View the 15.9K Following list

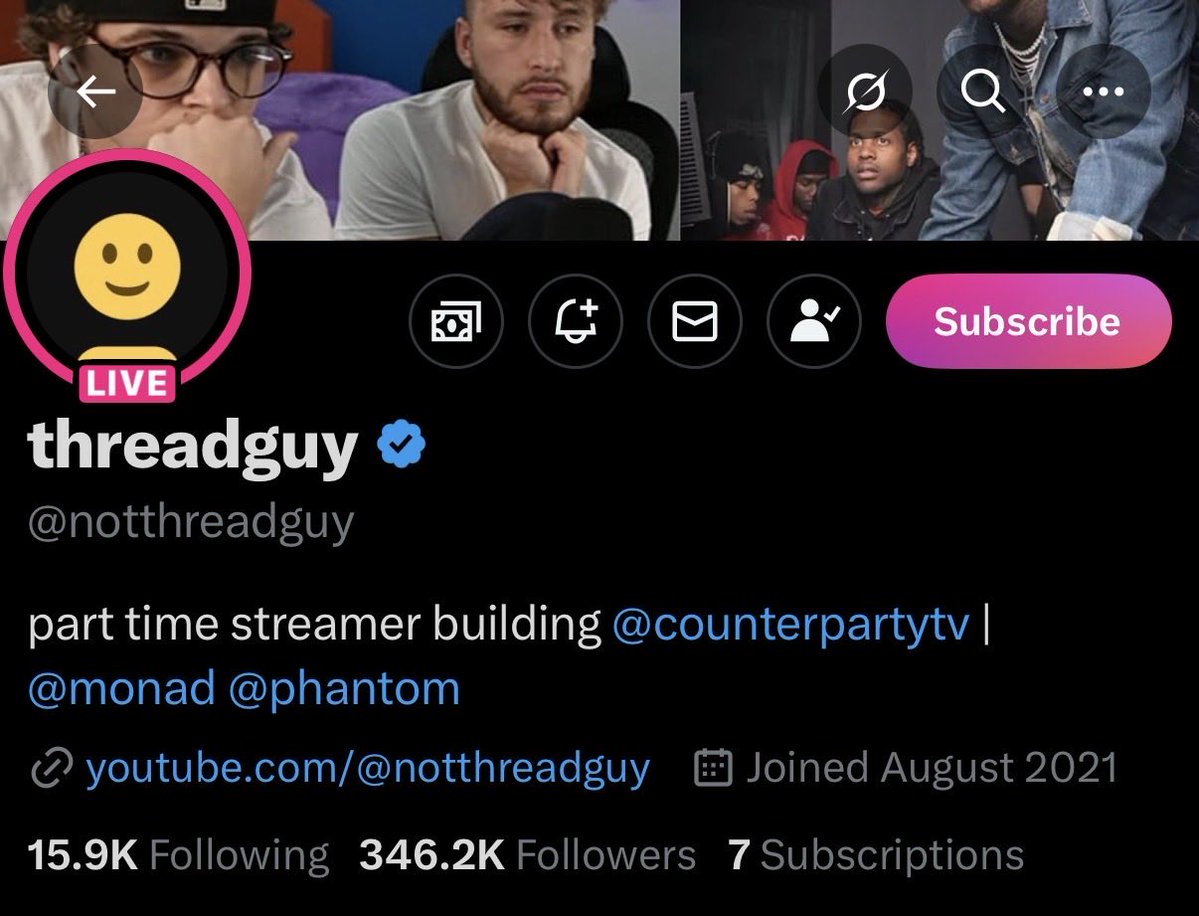click(178, 855)
